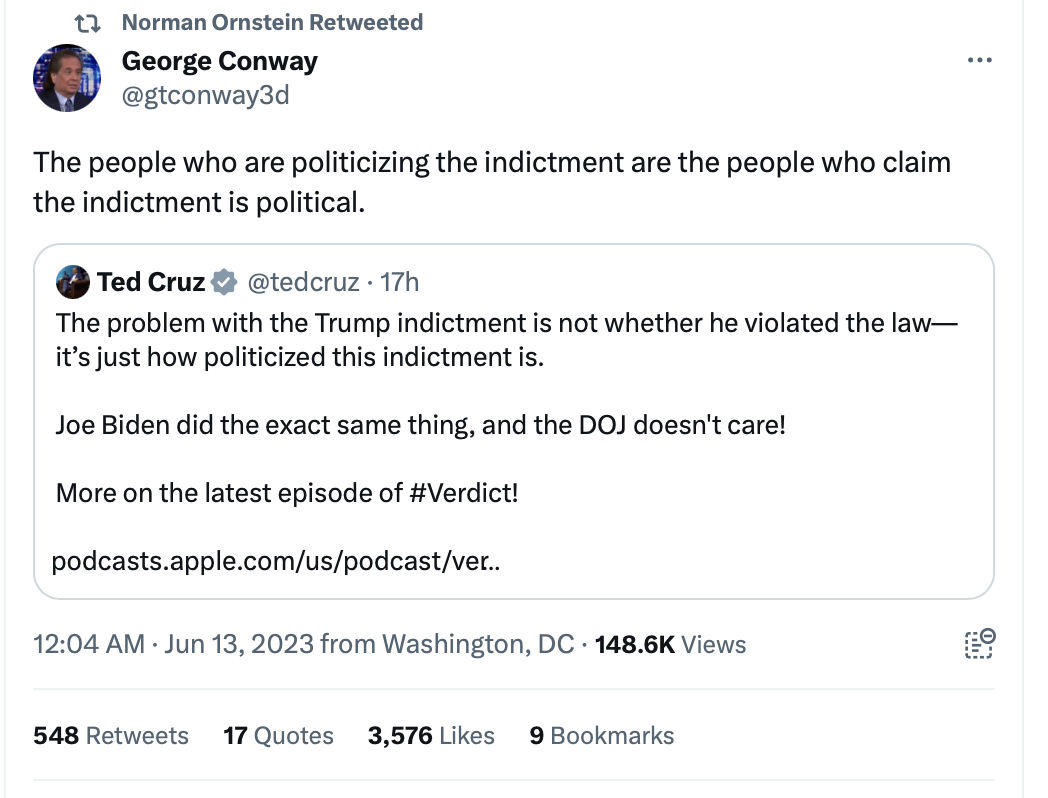Viewport: 1048px width, 798px height.
Task: Show the 3,576 Likes list
Action: tap(431, 736)
